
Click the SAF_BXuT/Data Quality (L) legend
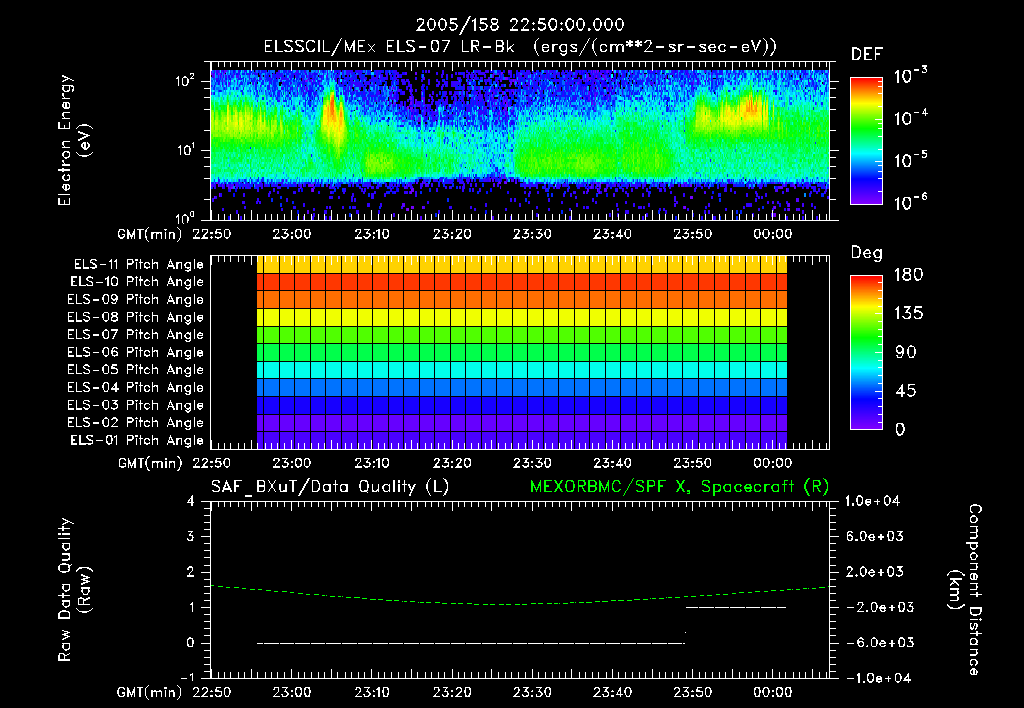click(x=329, y=485)
